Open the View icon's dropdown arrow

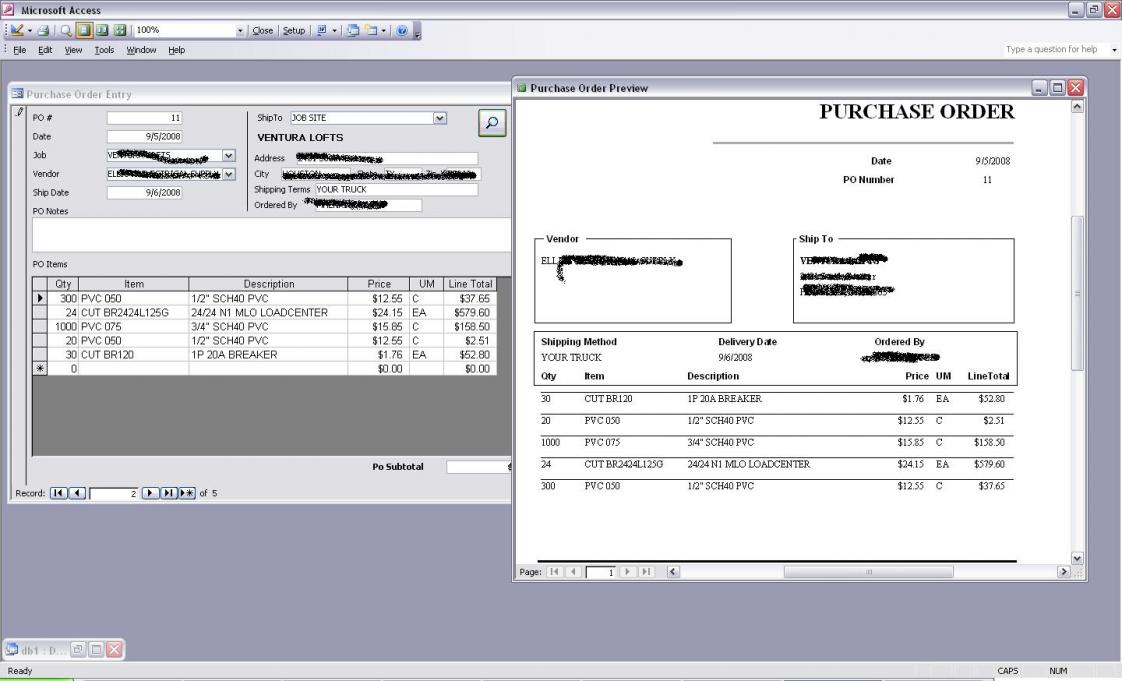click(29, 31)
